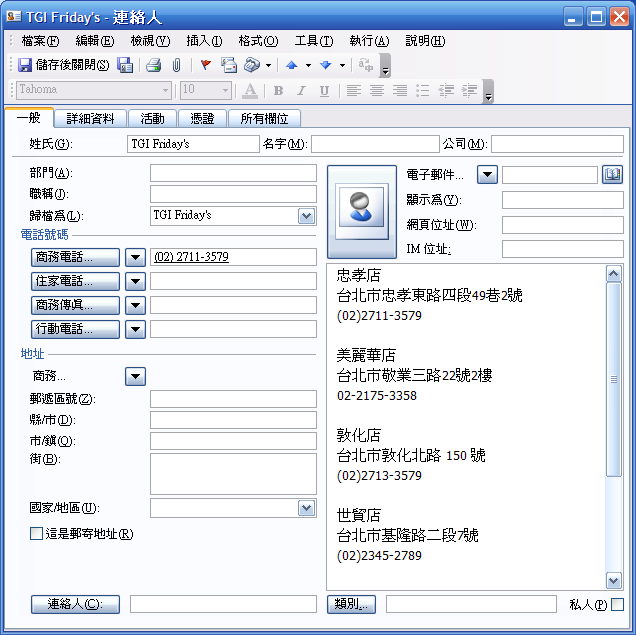Open the 編輯 menu
The width and height of the screenshot is (636, 635).
pyautogui.click(x=95, y=41)
